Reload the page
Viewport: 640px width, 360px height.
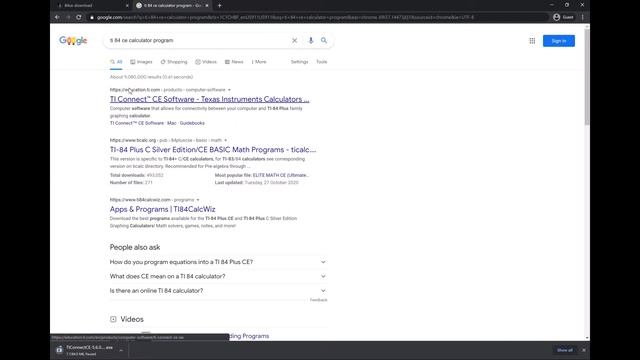(x=78, y=17)
